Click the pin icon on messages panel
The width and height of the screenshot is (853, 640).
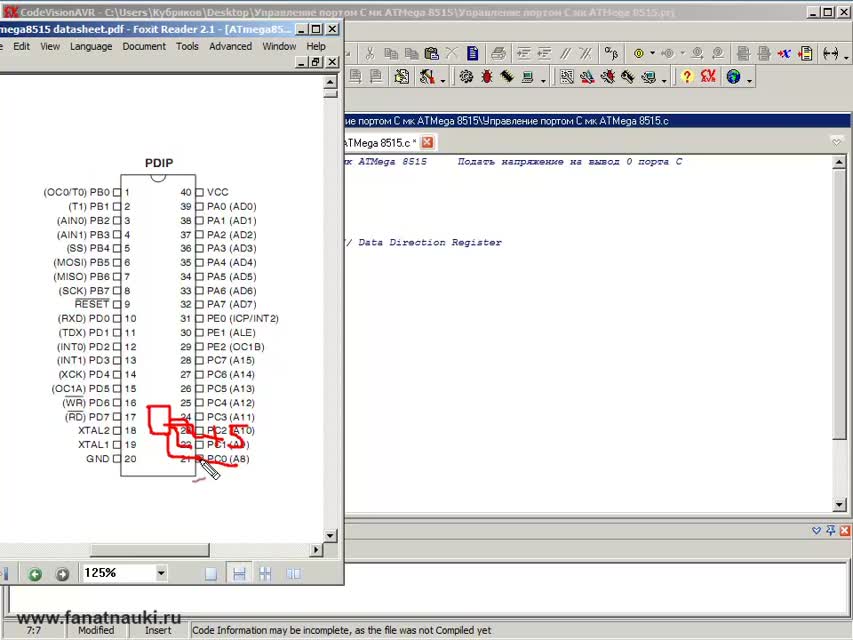coord(831,530)
